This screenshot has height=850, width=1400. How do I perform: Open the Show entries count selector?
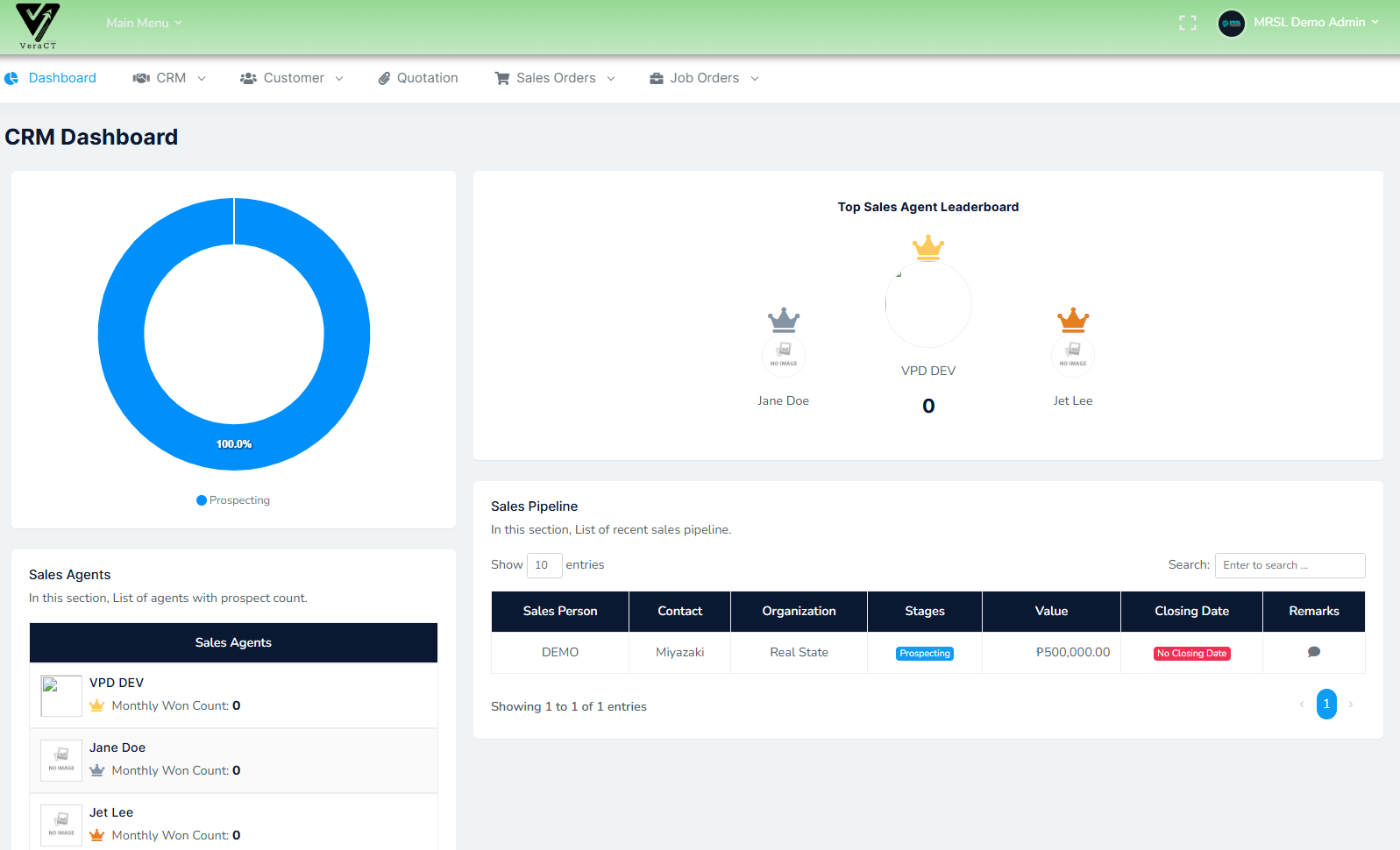tap(544, 565)
